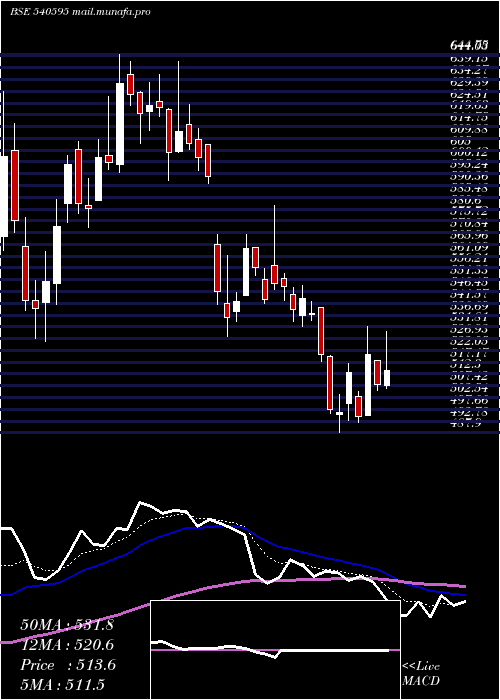Click the '590.36' price axis label
The width and height of the screenshot is (500, 700).
tap(469, 177)
